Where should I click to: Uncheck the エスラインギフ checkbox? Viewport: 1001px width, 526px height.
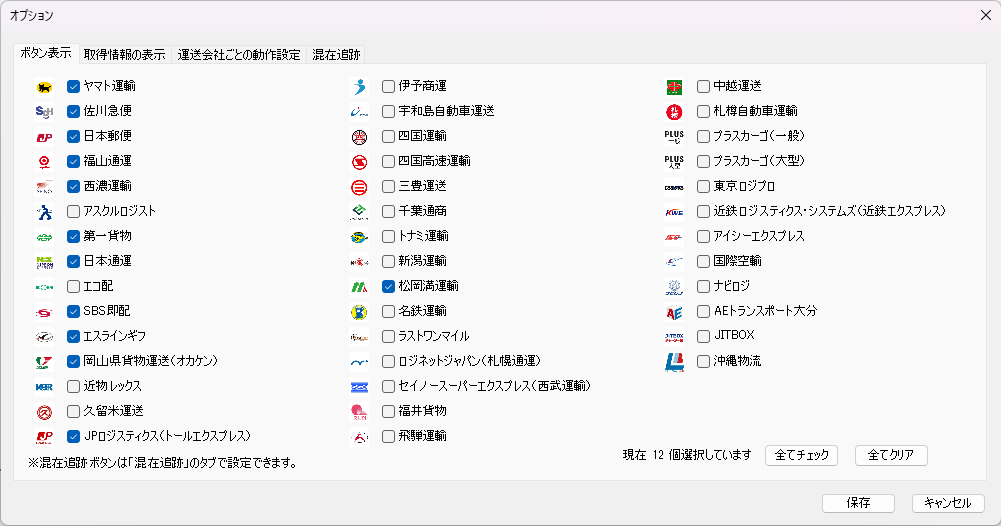73,336
